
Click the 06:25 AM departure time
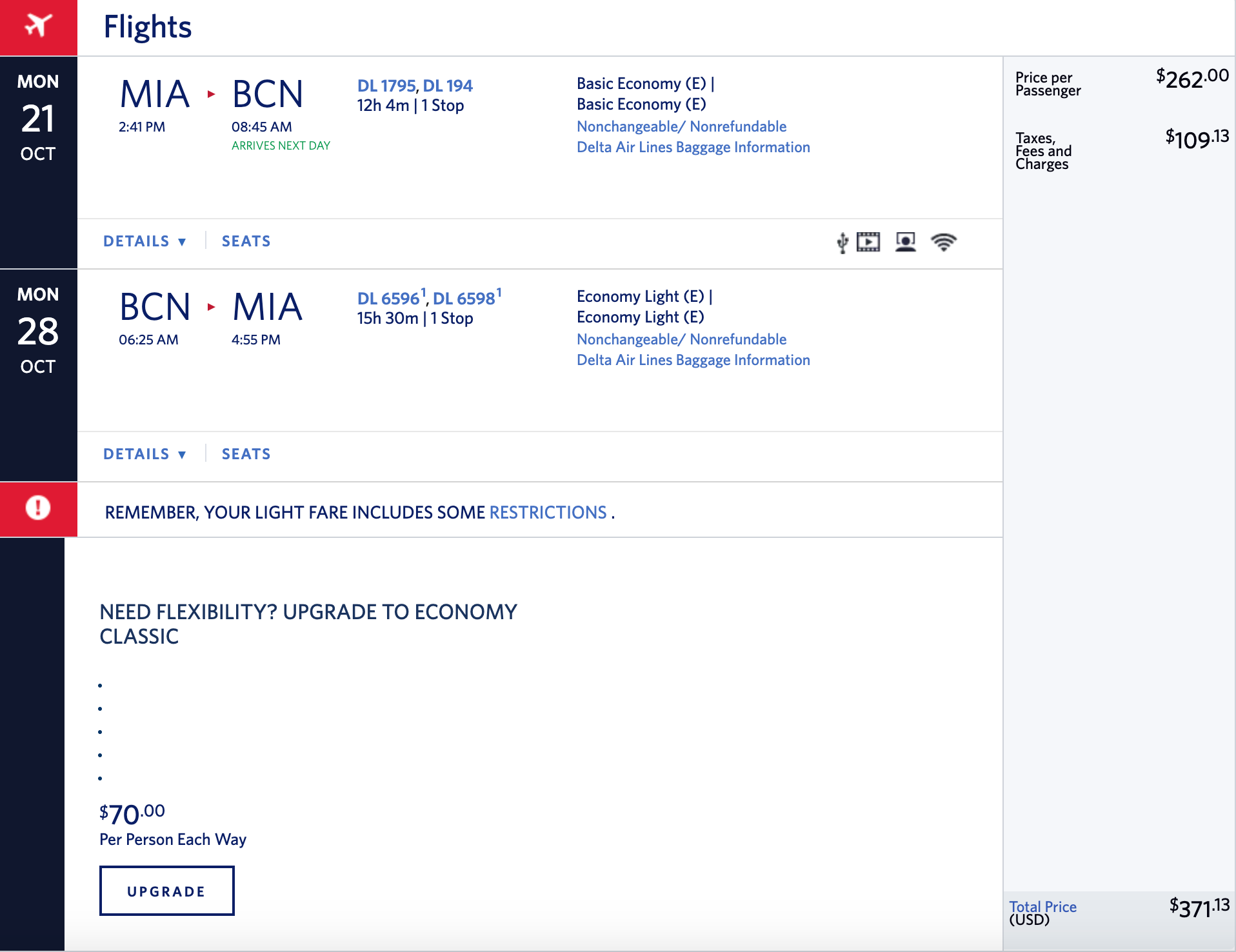point(148,340)
